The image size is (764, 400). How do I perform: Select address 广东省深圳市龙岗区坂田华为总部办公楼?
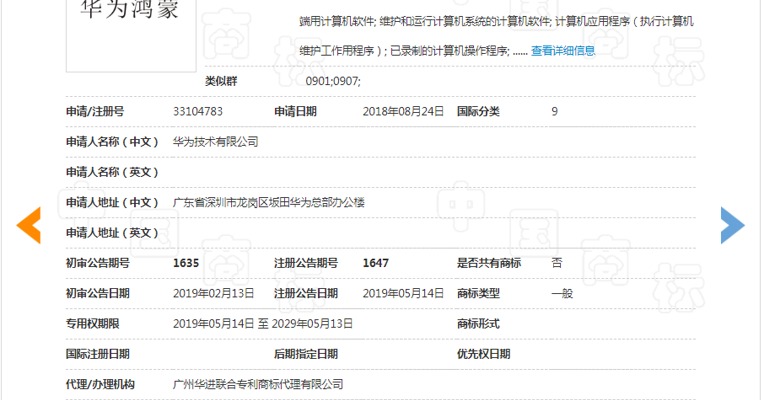click(268, 202)
